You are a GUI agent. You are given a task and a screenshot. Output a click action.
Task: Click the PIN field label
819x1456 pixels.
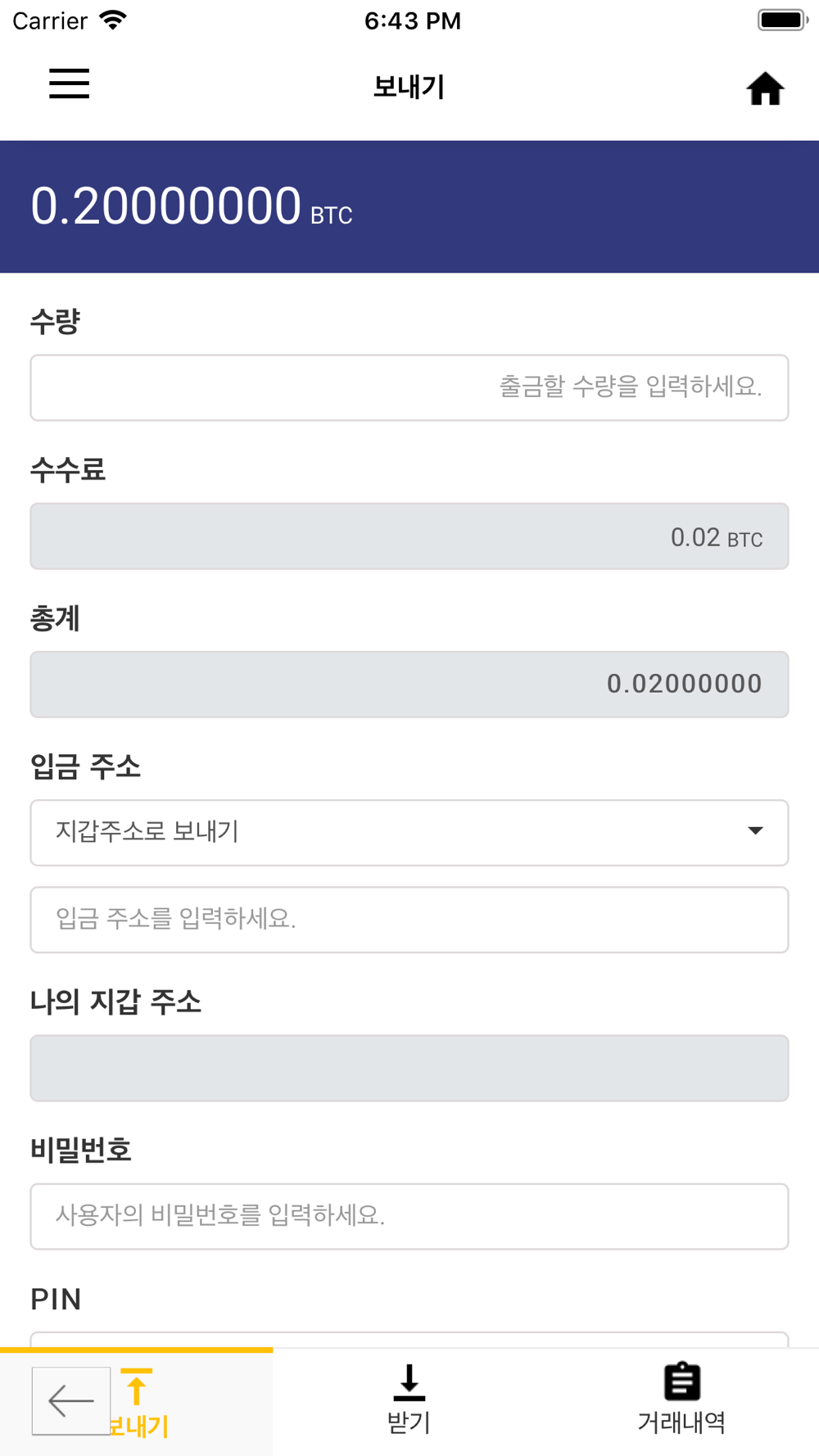coord(56,1299)
